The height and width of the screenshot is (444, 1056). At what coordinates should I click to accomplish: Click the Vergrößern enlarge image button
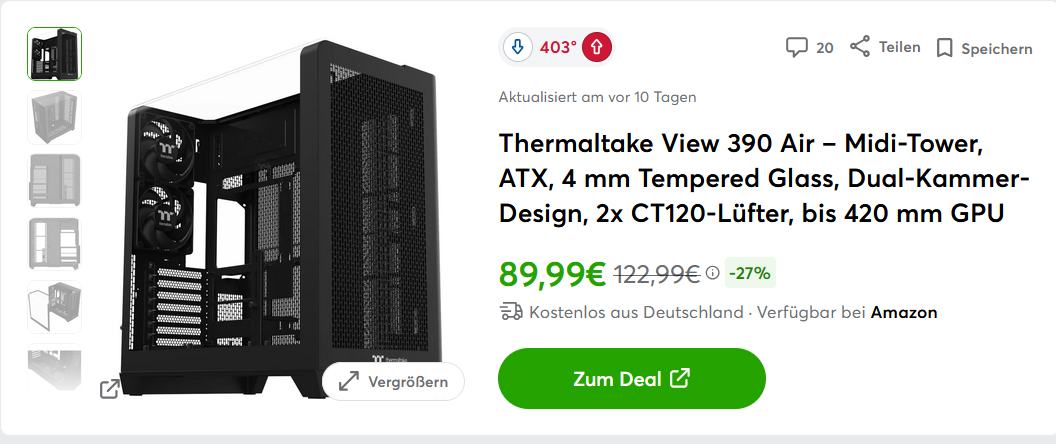(393, 381)
